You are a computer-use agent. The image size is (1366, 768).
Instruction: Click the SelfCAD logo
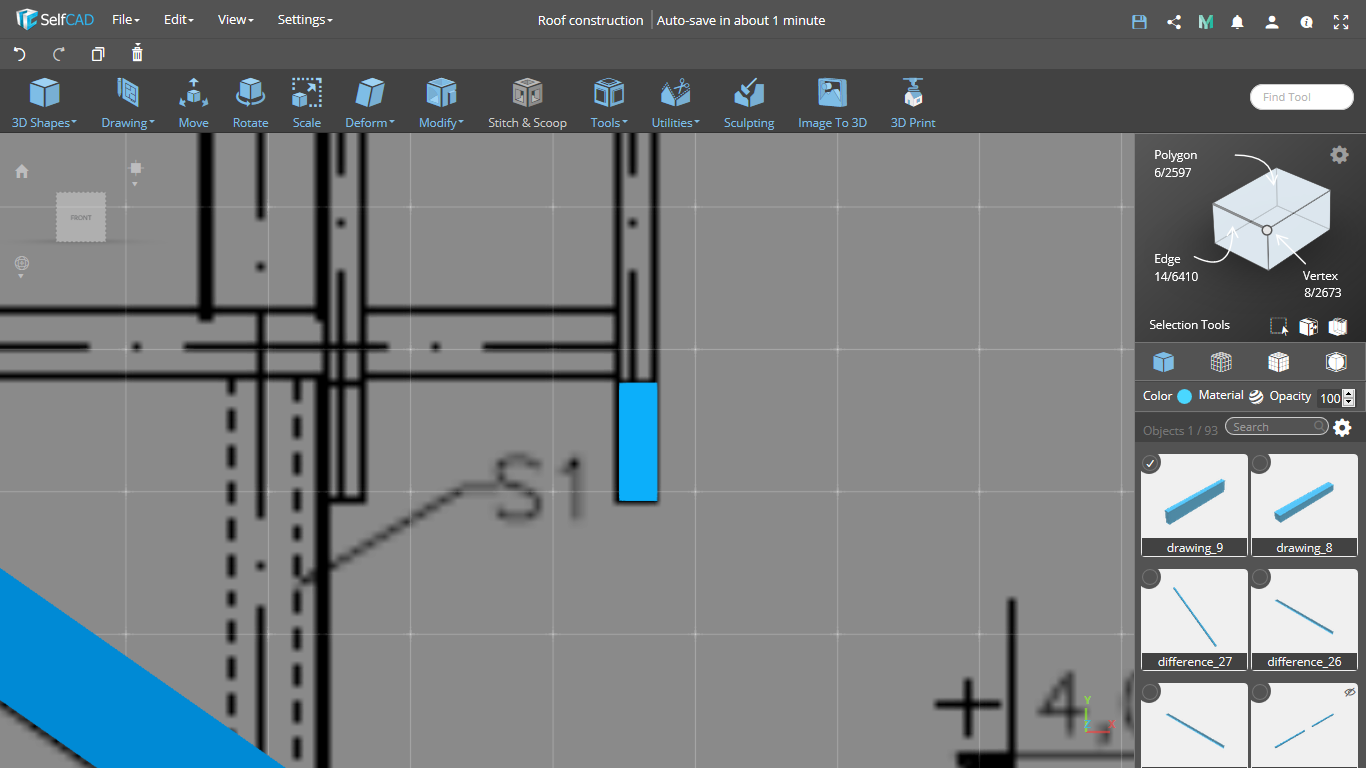point(55,20)
